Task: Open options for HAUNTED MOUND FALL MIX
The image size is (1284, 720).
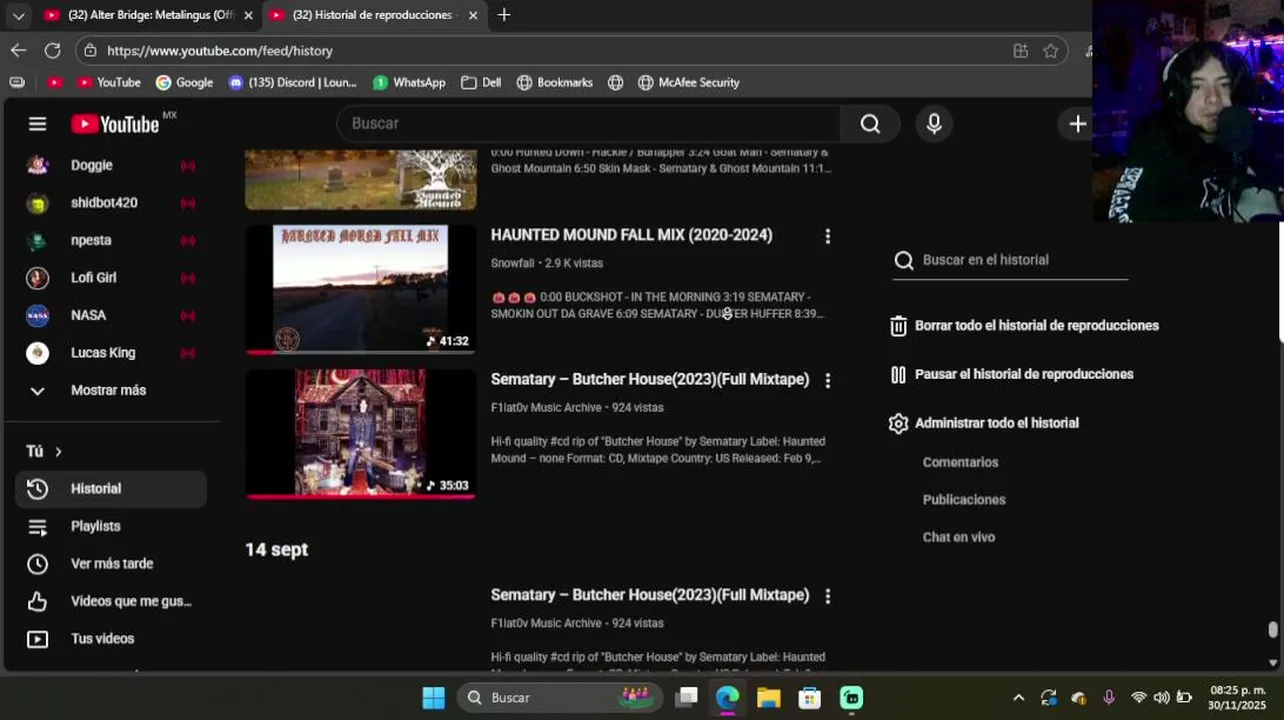Action: pos(827,236)
